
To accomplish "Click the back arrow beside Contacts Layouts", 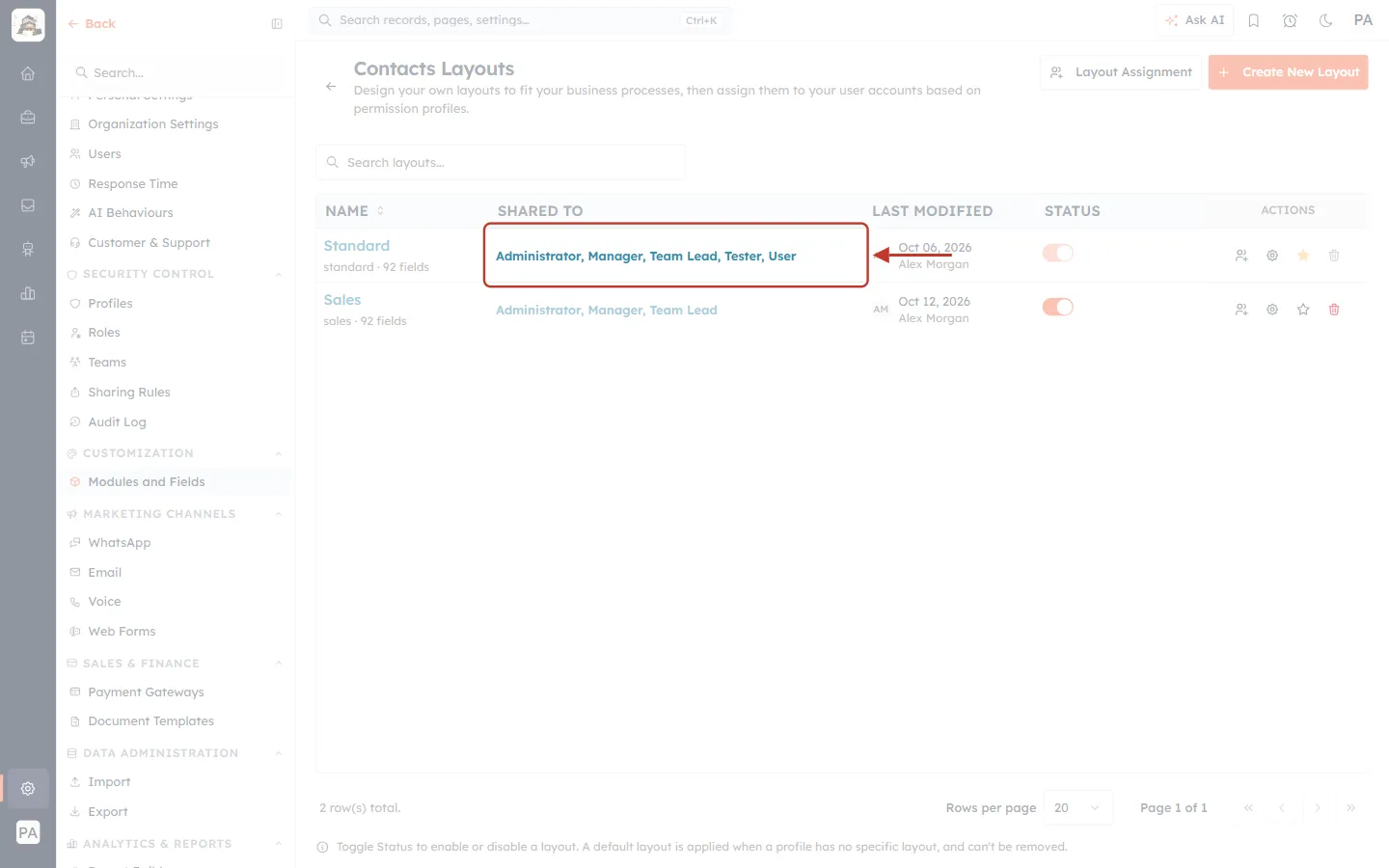I will (x=331, y=87).
